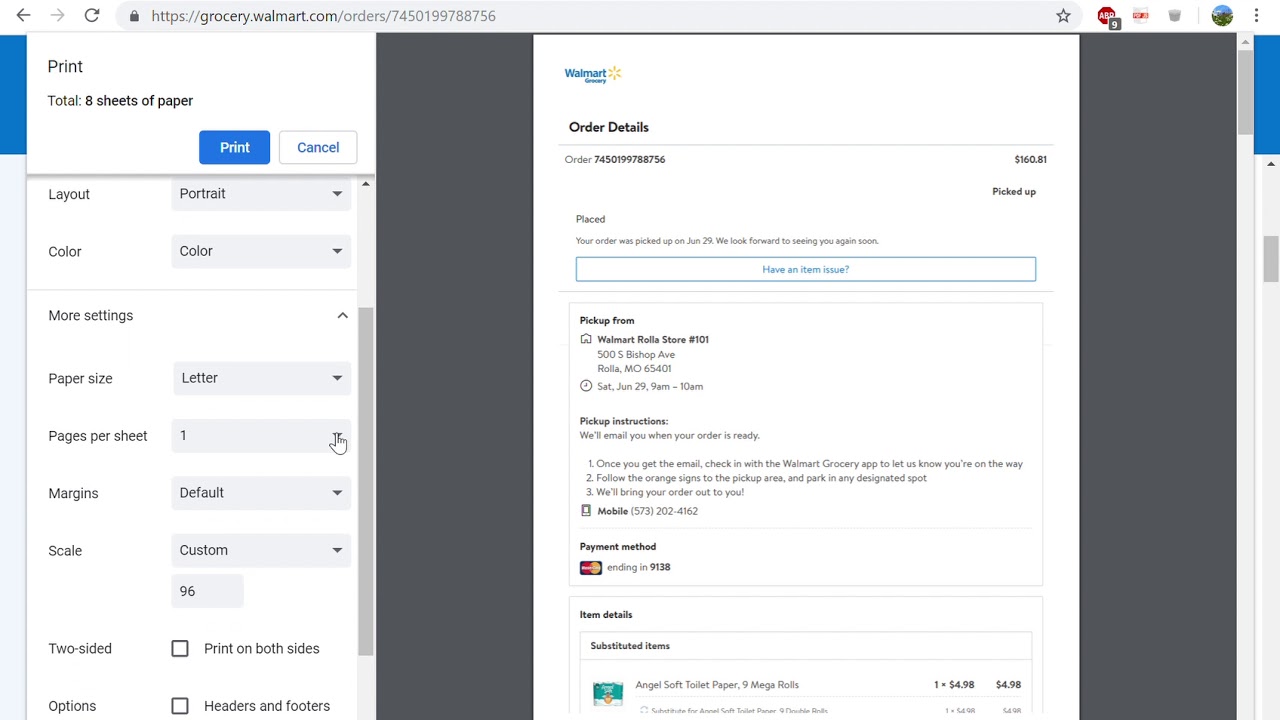Go forward with the browser forward arrow
Viewport: 1280px width, 720px height.
(x=57, y=16)
